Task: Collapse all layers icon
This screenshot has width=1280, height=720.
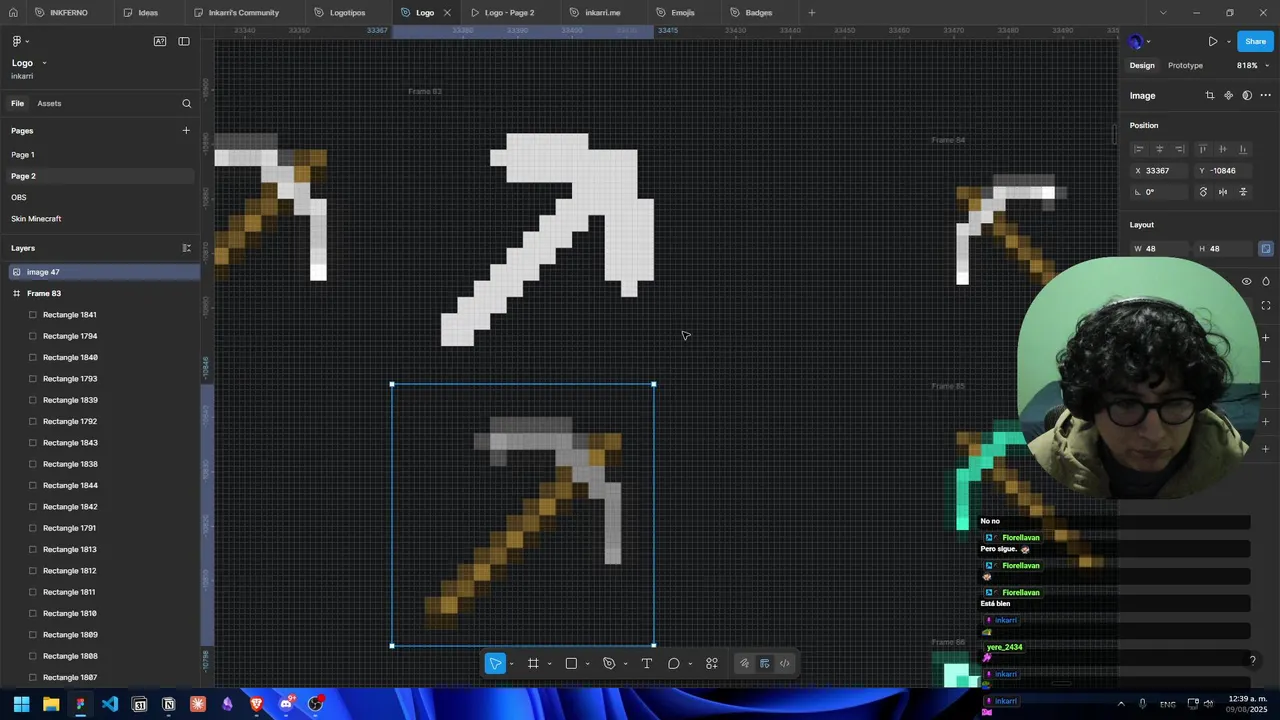Action: pyautogui.click(x=186, y=248)
